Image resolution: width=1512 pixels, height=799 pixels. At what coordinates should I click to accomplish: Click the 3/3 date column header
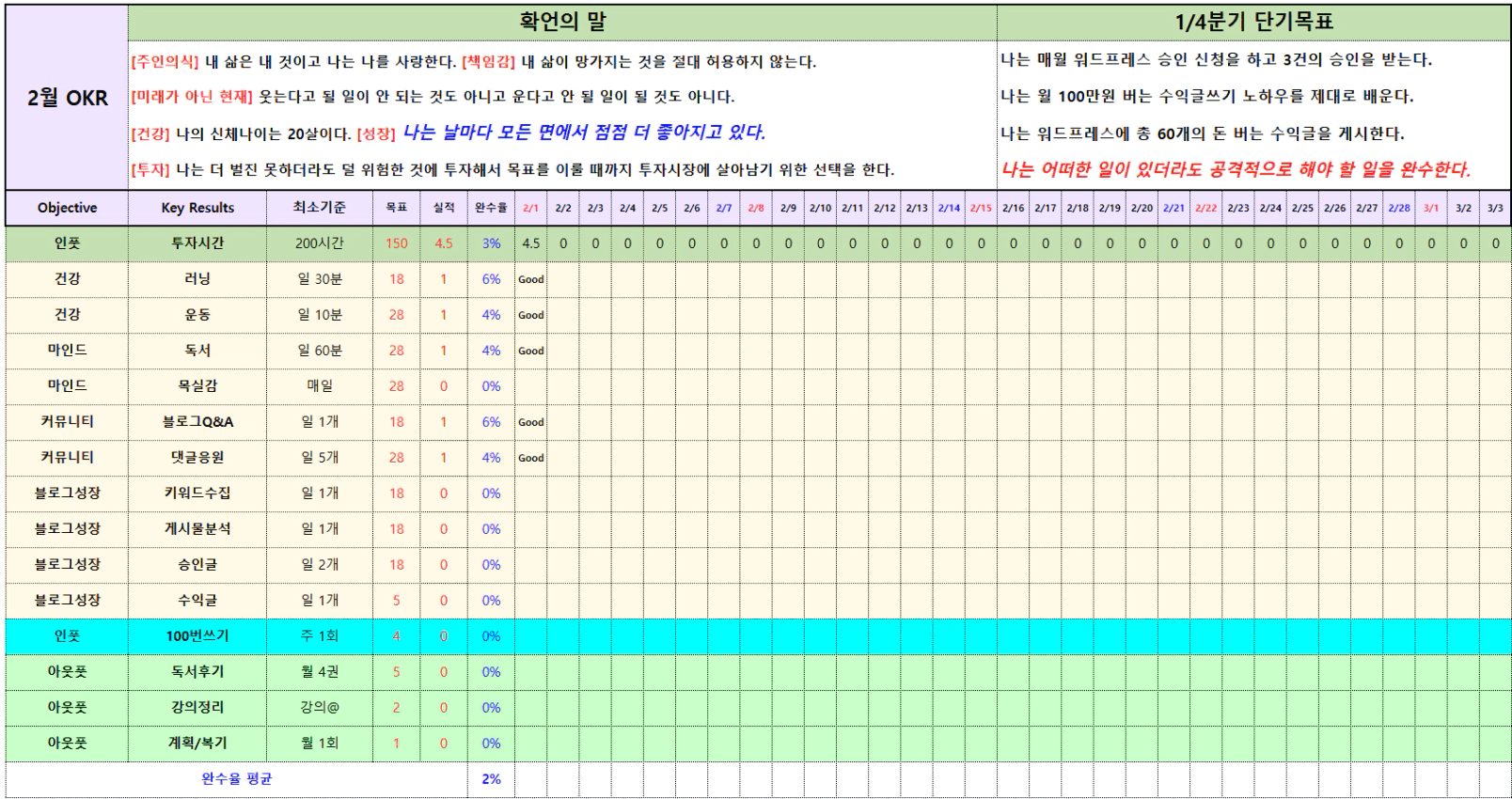(x=1495, y=208)
